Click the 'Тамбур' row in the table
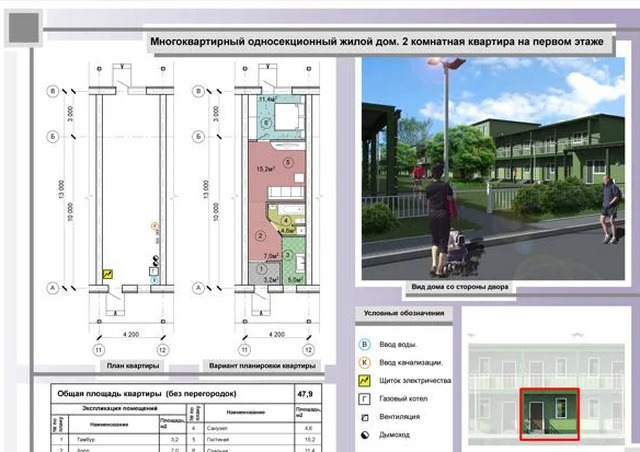This screenshot has height=452, width=640. 118,440
